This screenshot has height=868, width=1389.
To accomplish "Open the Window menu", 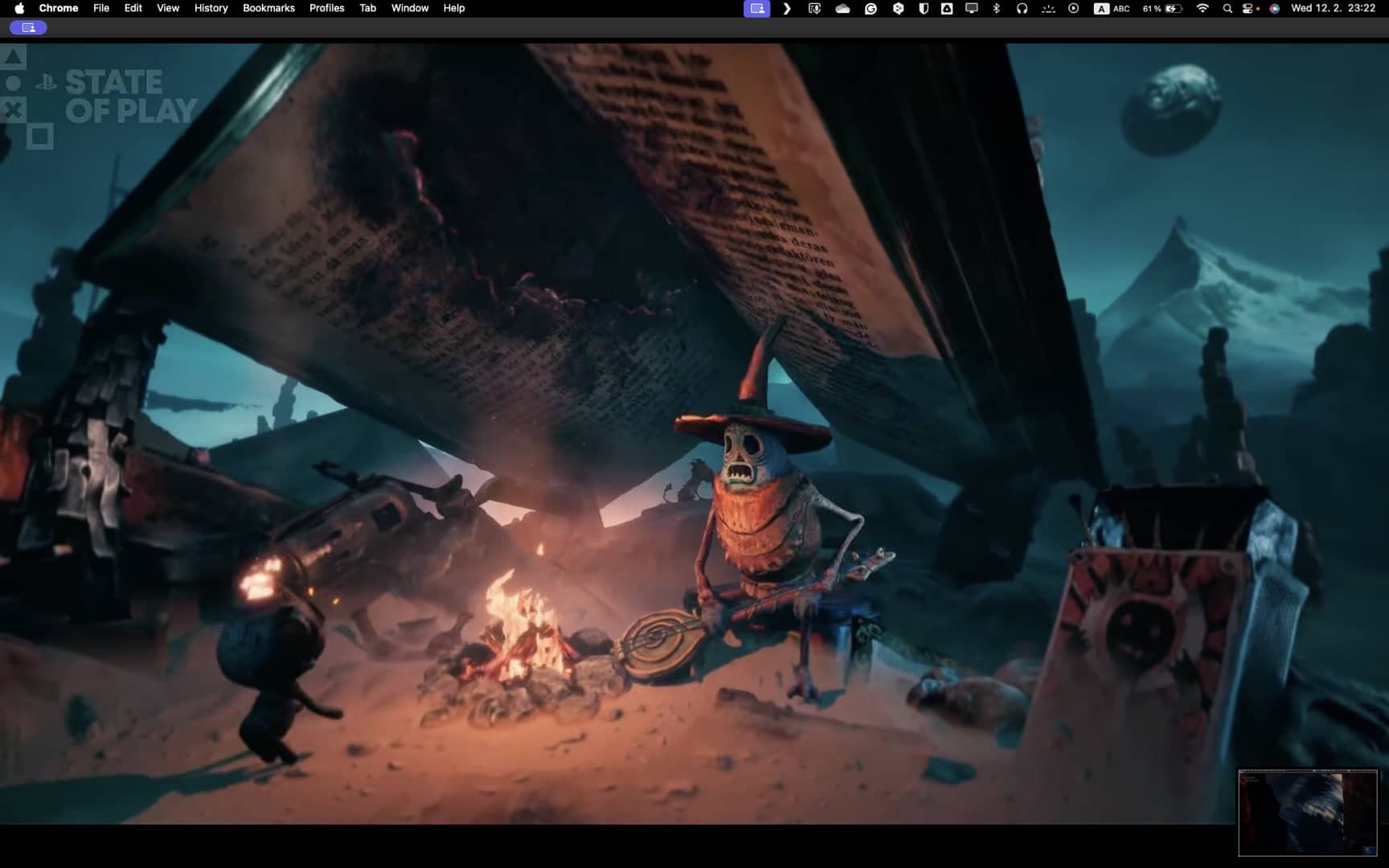I will click(x=410, y=8).
